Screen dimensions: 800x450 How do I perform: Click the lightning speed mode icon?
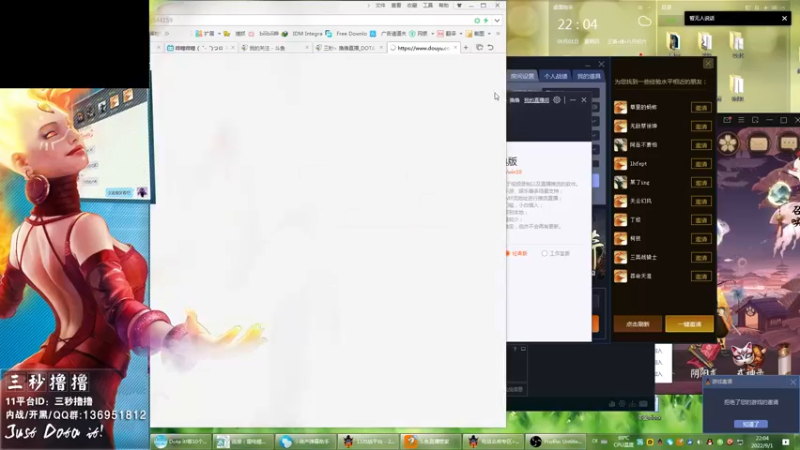point(486,20)
